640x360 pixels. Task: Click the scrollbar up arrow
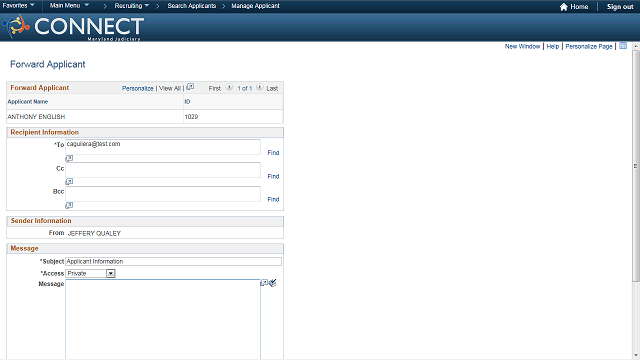pos(636,46)
